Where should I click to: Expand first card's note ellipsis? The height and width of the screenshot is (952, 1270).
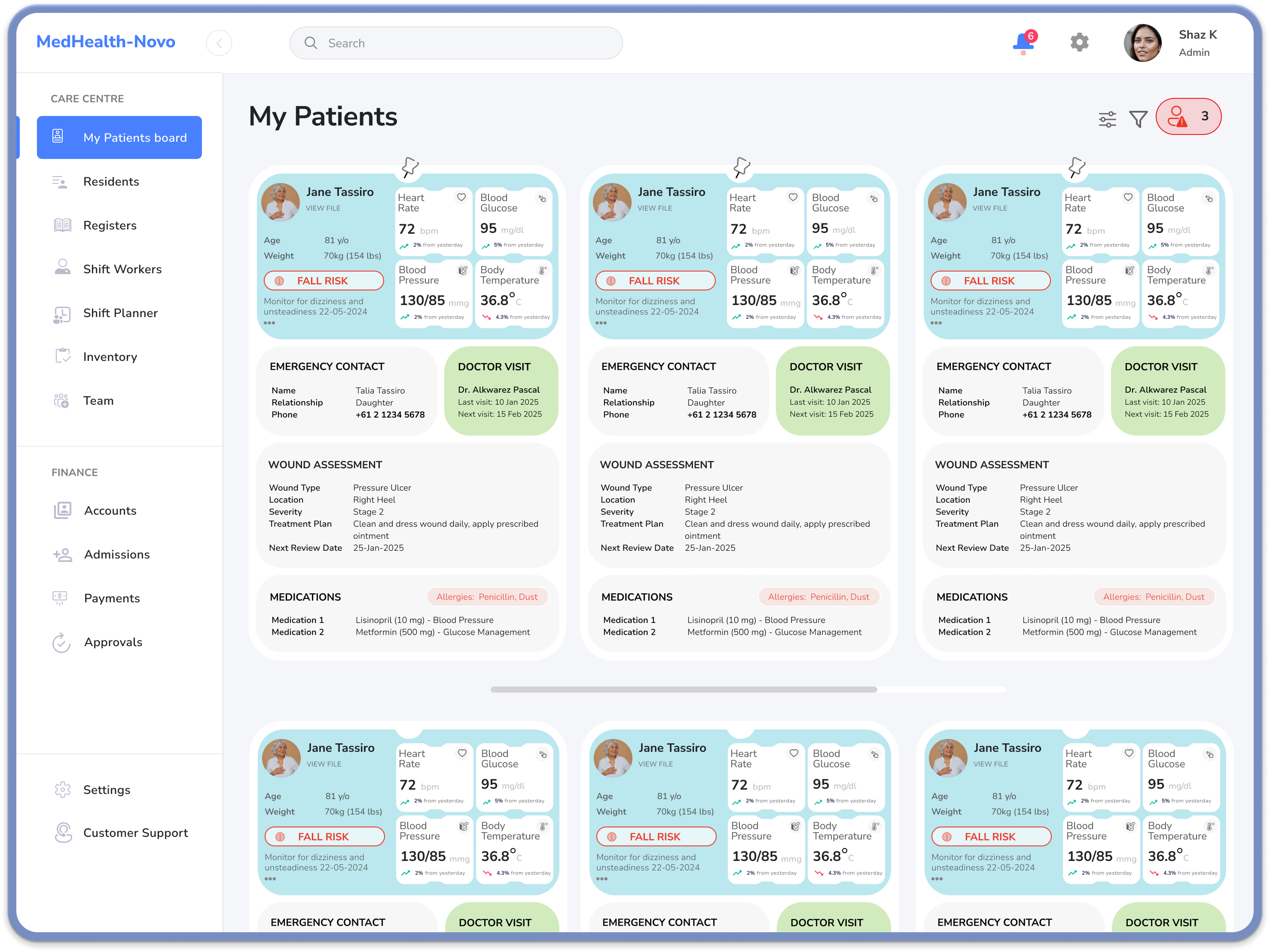coord(269,323)
